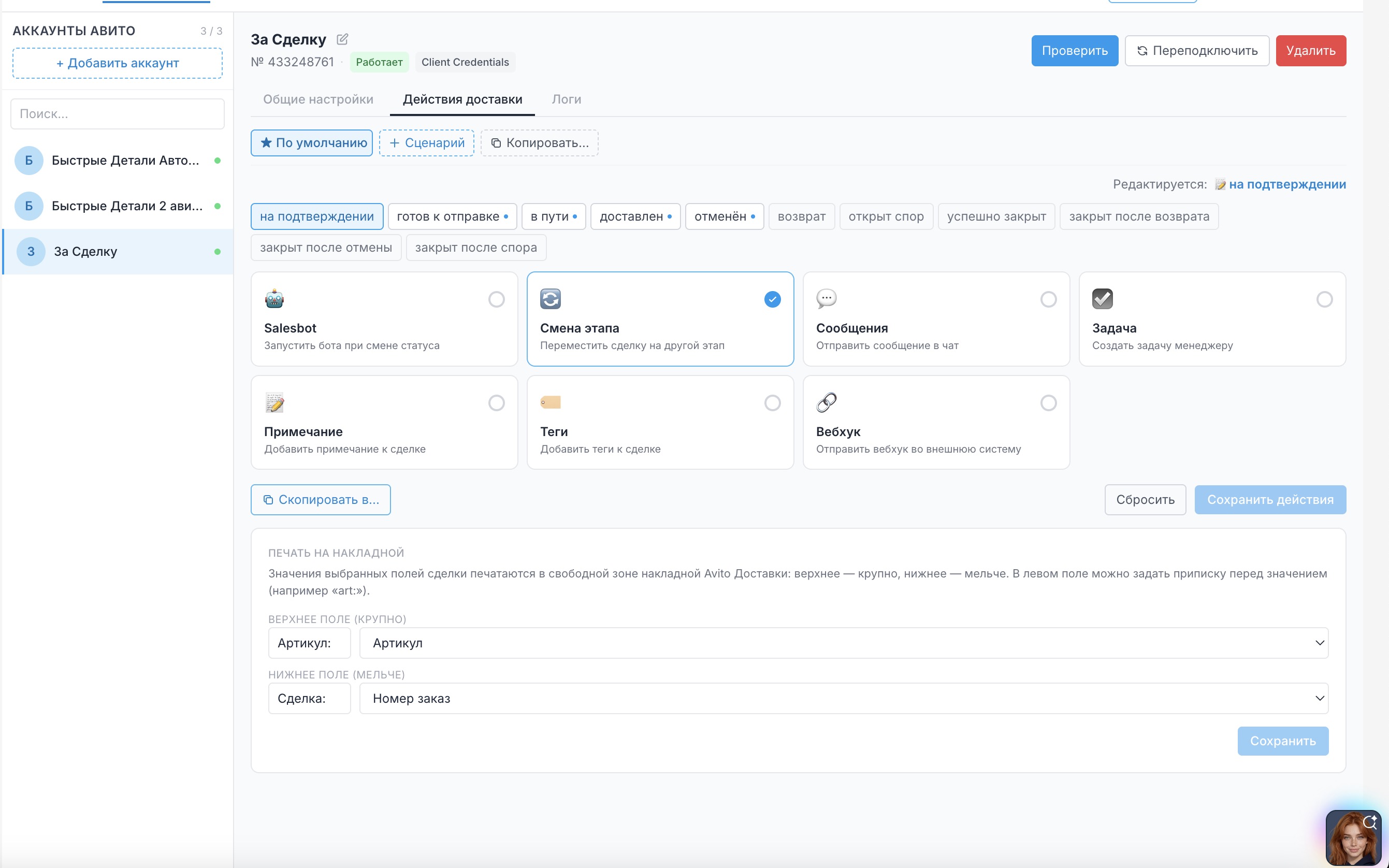This screenshot has width=1389, height=868.
Task: Click the Задача checkmark icon
Action: (1103, 299)
